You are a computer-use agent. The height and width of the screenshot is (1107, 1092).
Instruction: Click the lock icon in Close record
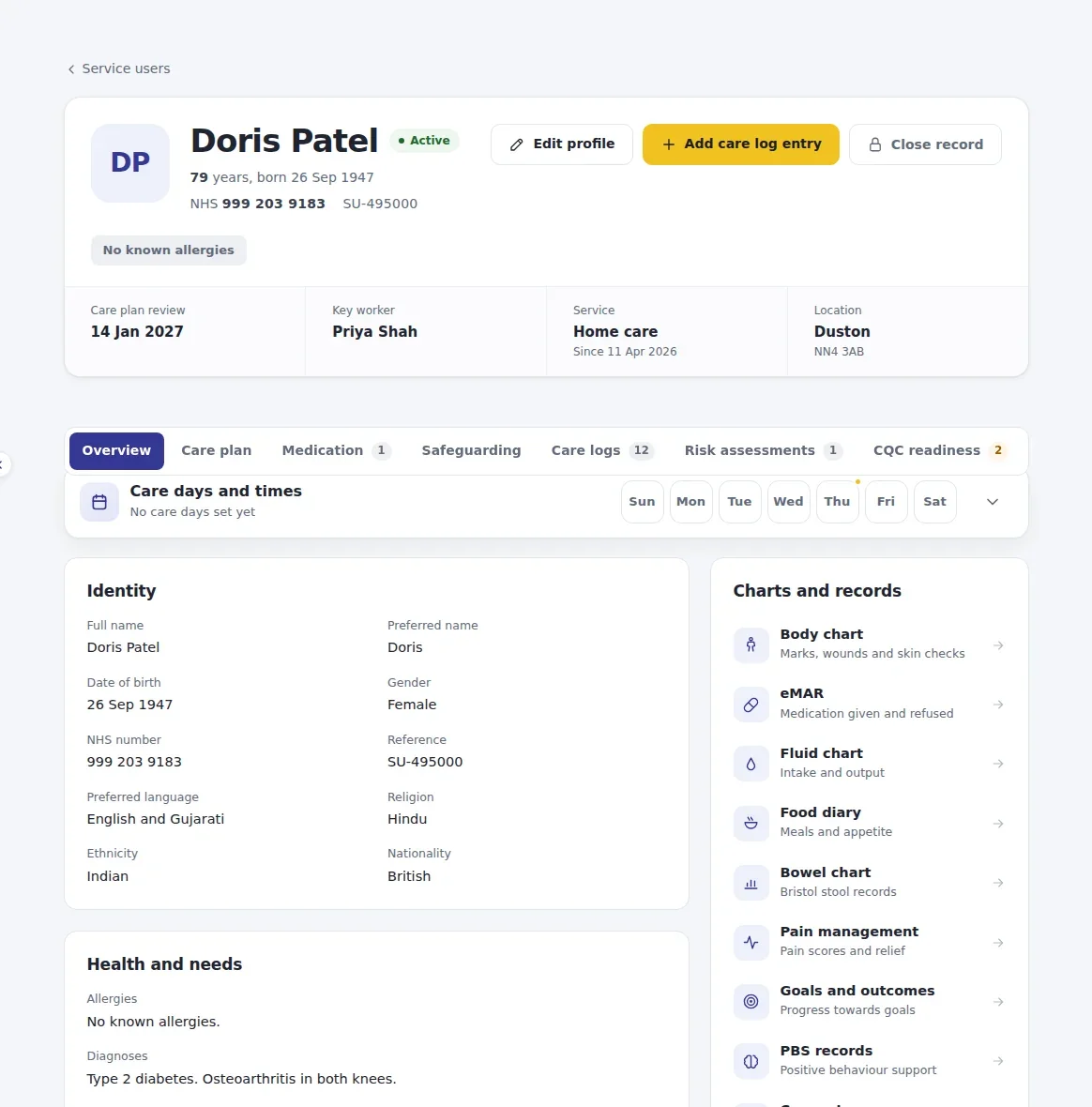tap(875, 144)
